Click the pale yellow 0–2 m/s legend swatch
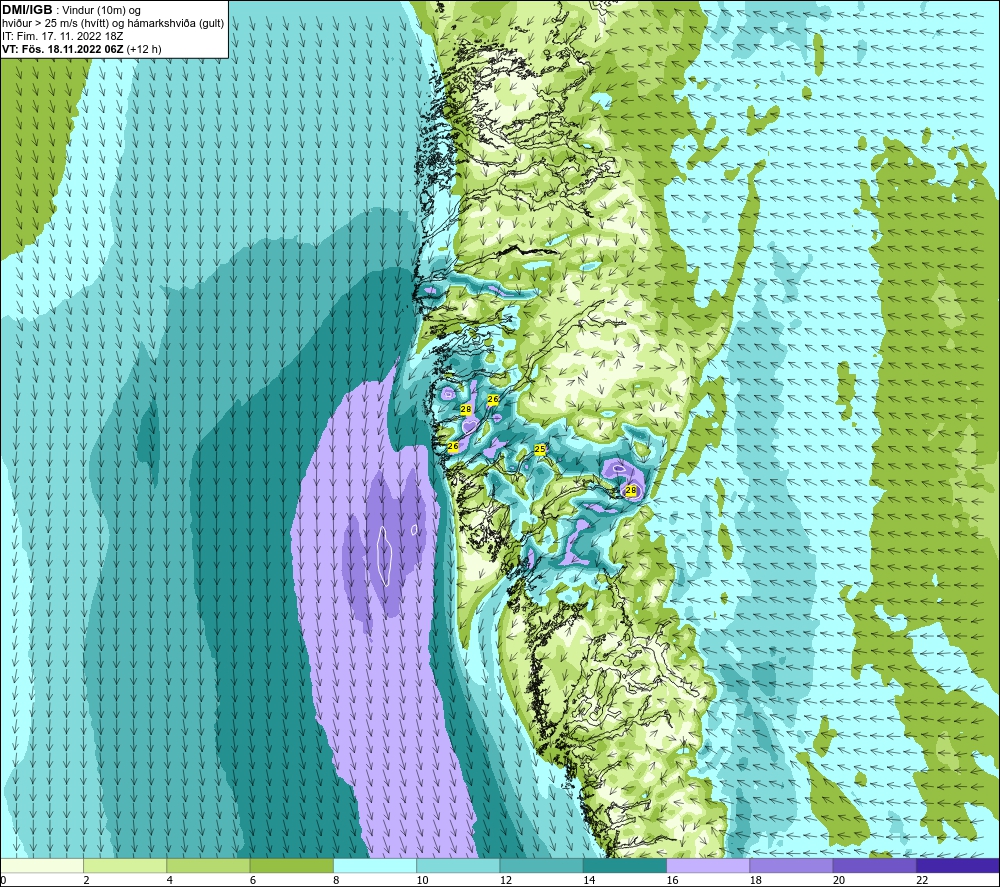The image size is (1000, 887). 42,865
